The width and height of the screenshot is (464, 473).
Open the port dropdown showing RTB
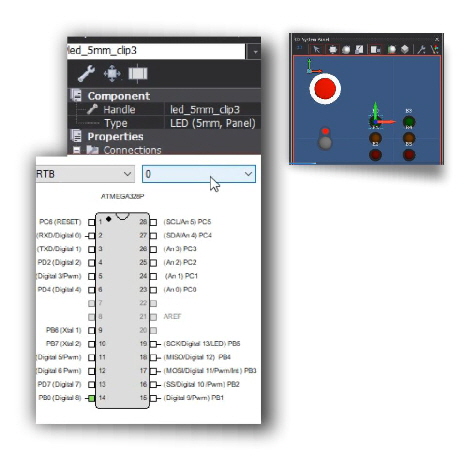85,174
